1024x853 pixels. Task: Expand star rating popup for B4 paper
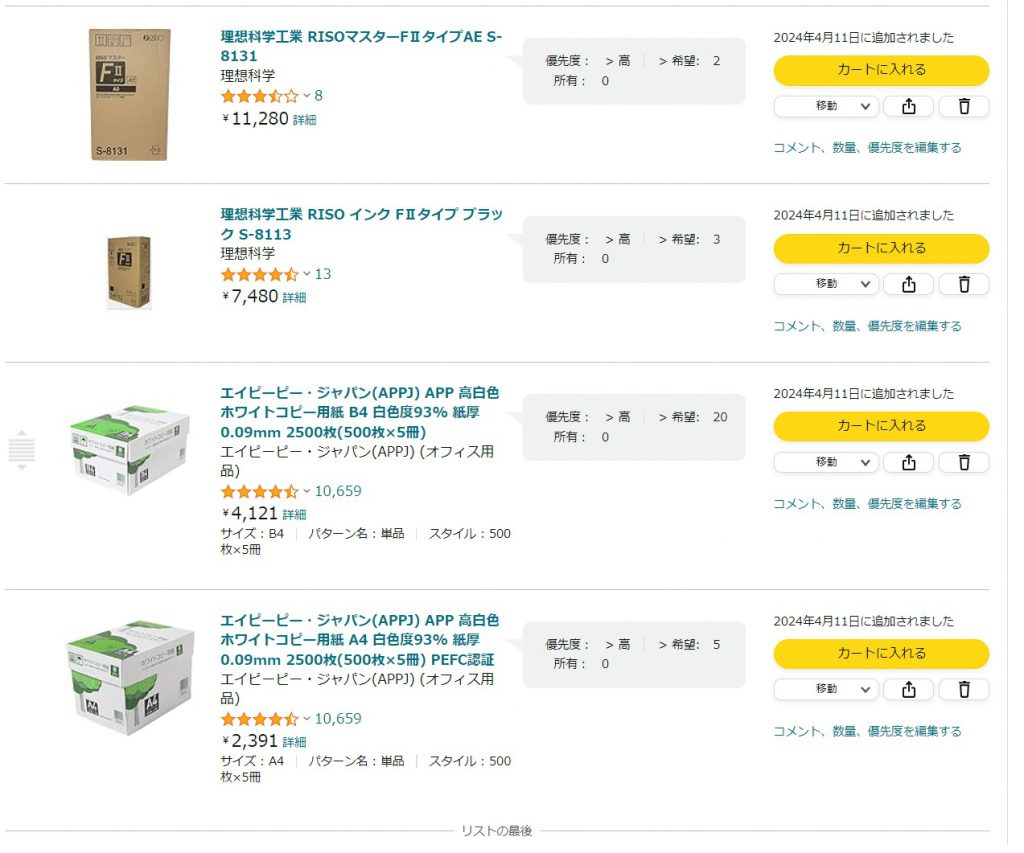[307, 492]
